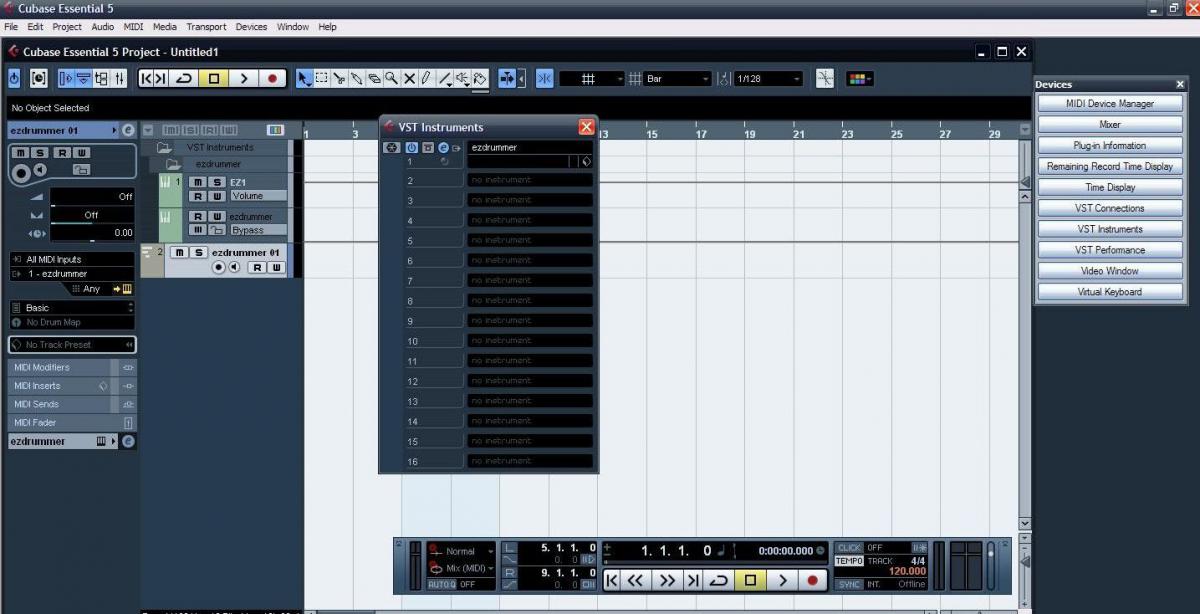The height and width of the screenshot is (614, 1200).
Task: Activate Cycle loop in the transport panel
Action: coord(718,580)
